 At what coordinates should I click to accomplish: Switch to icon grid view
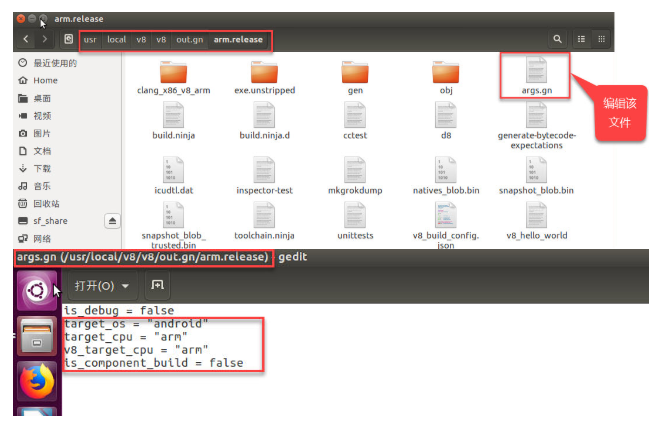click(601, 39)
